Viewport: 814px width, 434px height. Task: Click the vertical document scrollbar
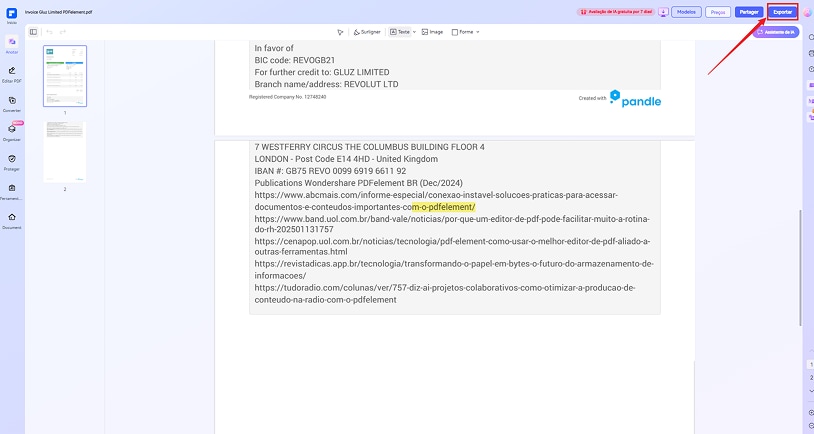point(800,267)
